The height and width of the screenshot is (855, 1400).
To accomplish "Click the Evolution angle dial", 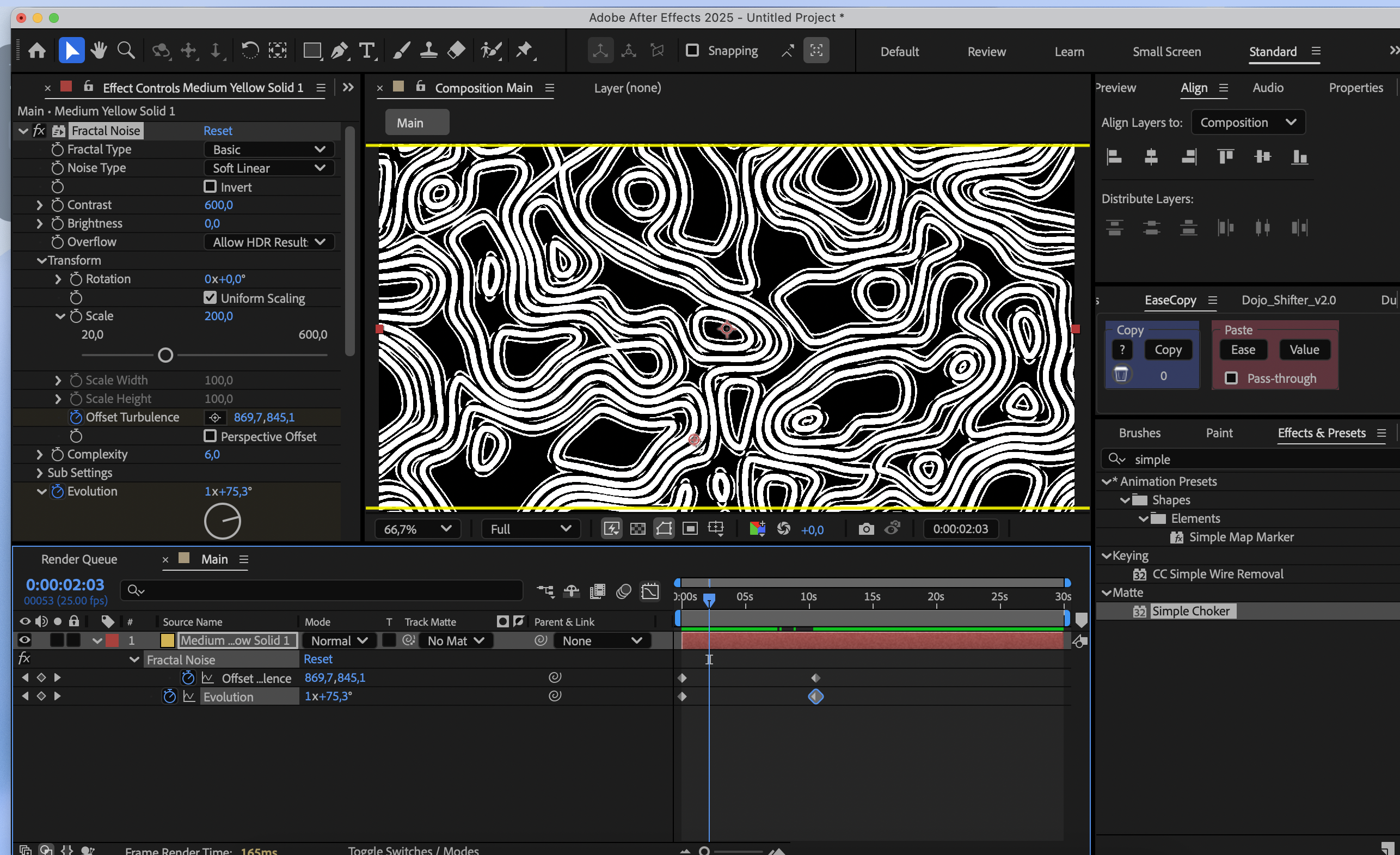I will point(222,521).
